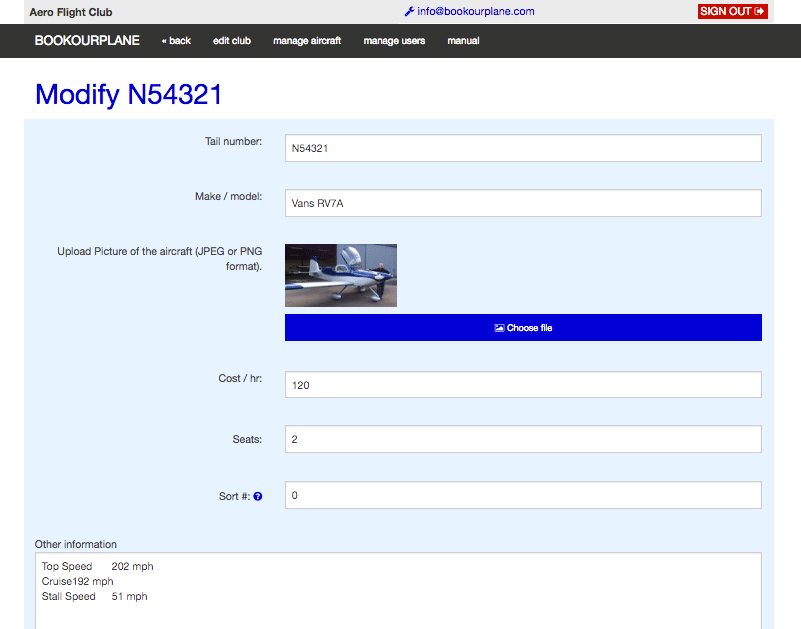This screenshot has height=629, width=801.
Task: Click the Sort # help question mark icon
Action: [x=258, y=496]
